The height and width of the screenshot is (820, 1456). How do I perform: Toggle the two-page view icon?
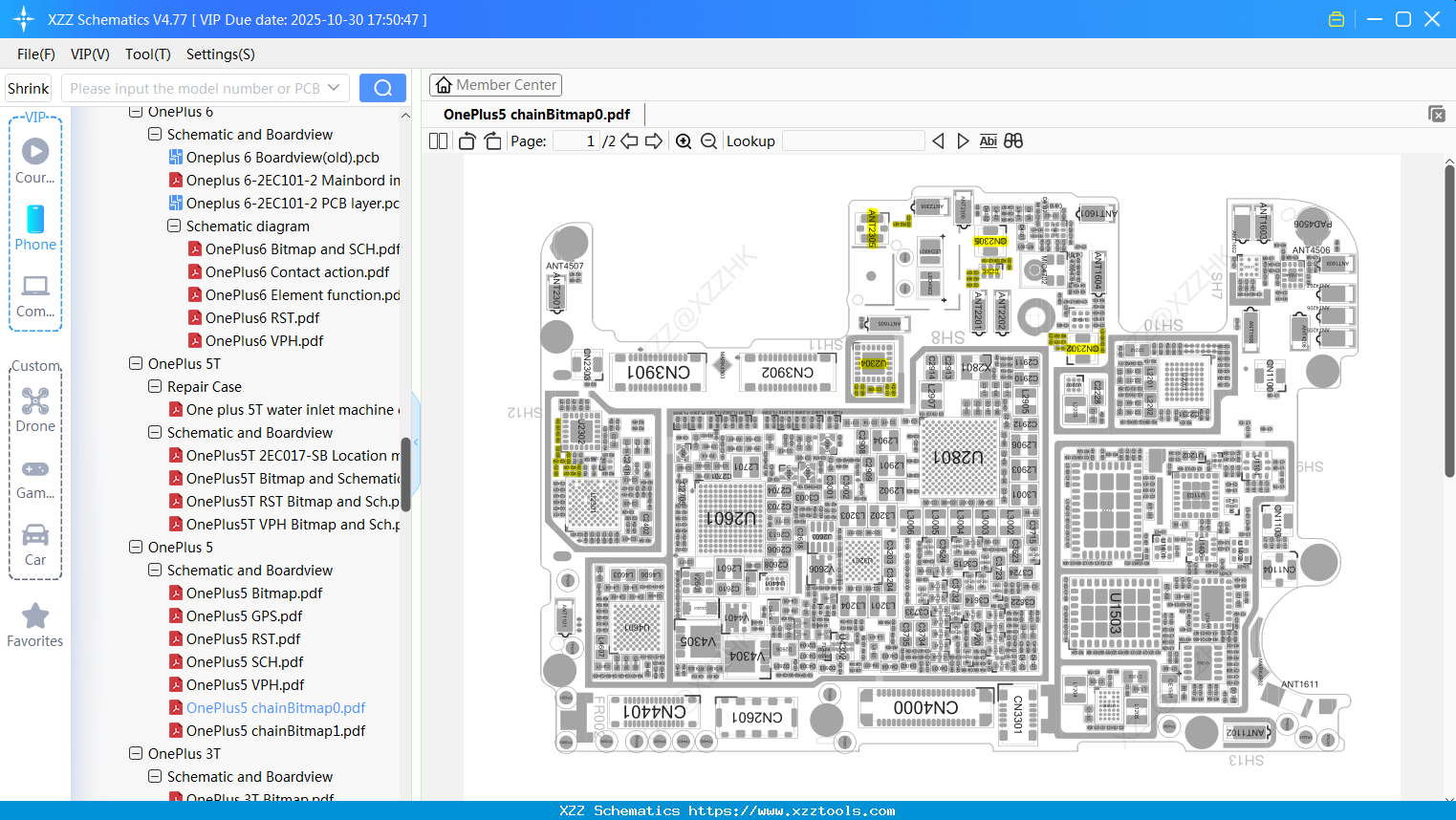click(x=438, y=141)
